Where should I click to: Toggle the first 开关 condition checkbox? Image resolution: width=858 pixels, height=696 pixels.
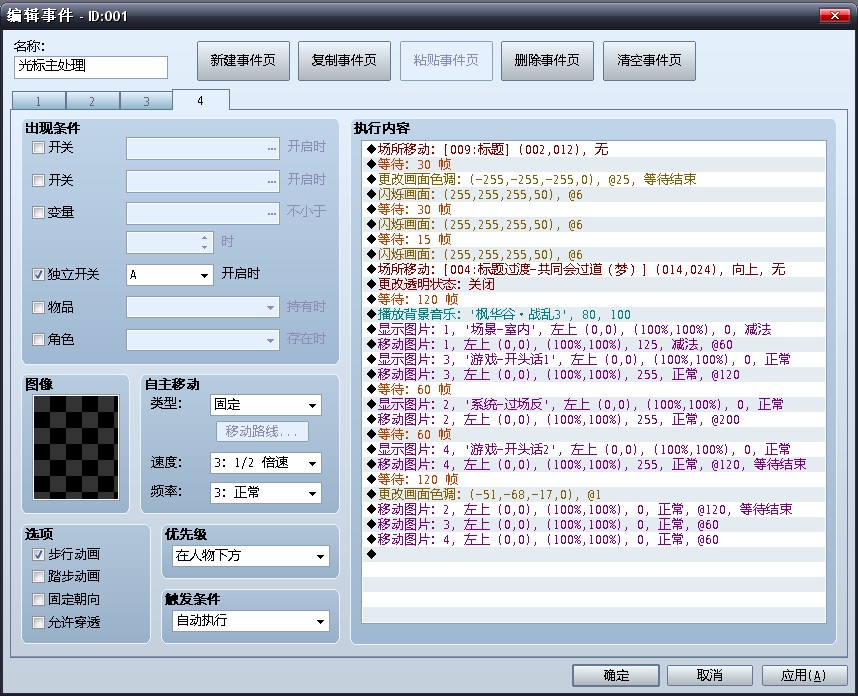point(38,148)
